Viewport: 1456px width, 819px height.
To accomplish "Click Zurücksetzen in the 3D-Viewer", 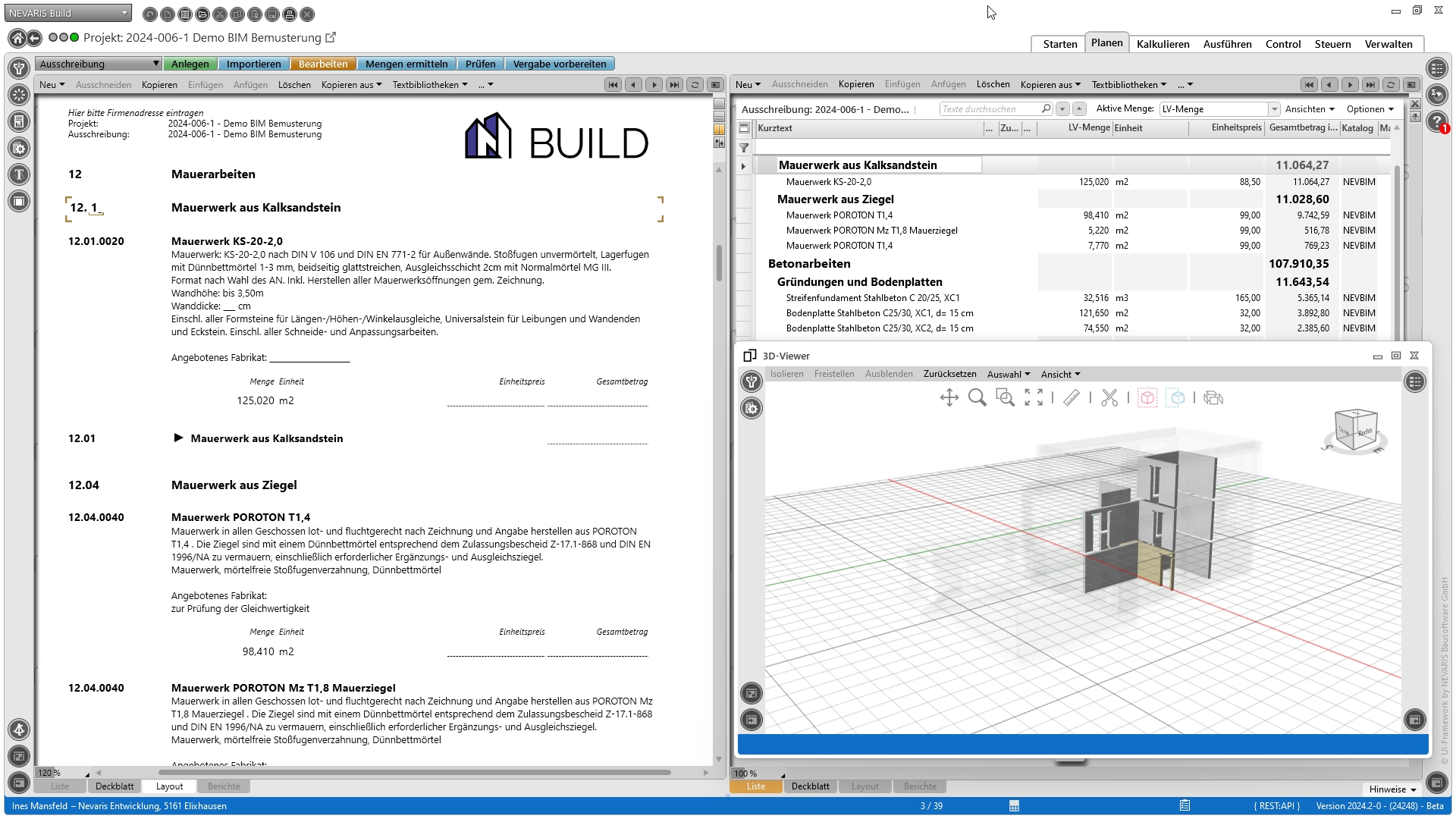I will pos(949,374).
